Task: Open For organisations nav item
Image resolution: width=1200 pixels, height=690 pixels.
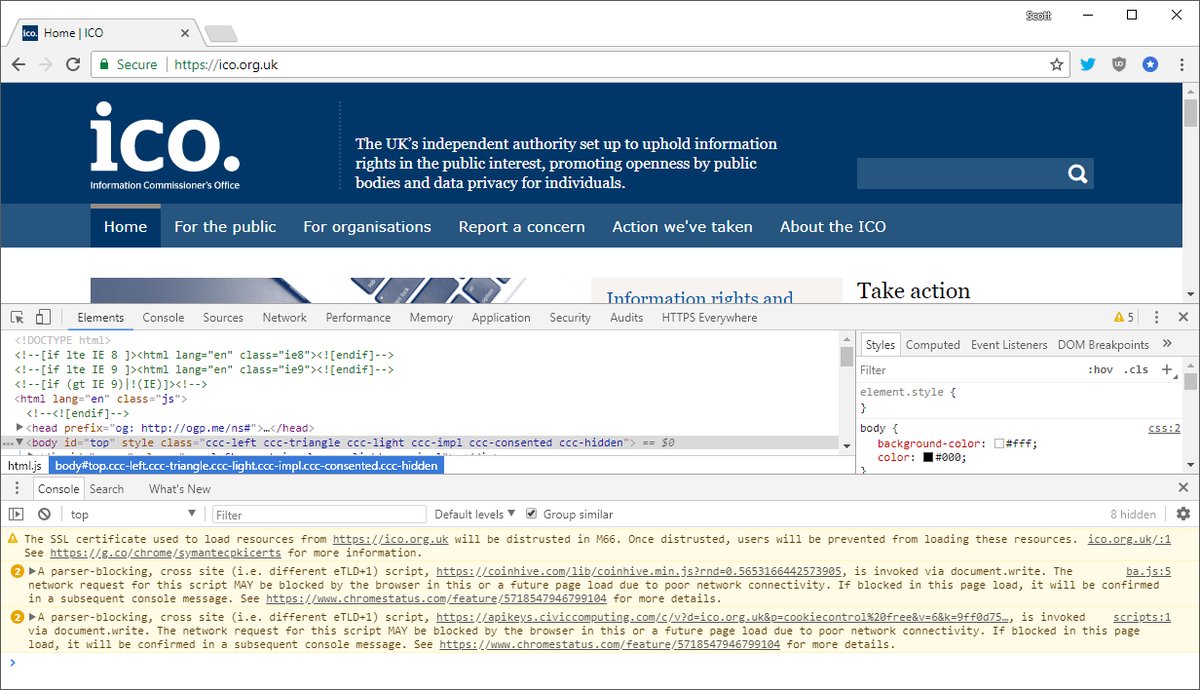Action: click(367, 226)
